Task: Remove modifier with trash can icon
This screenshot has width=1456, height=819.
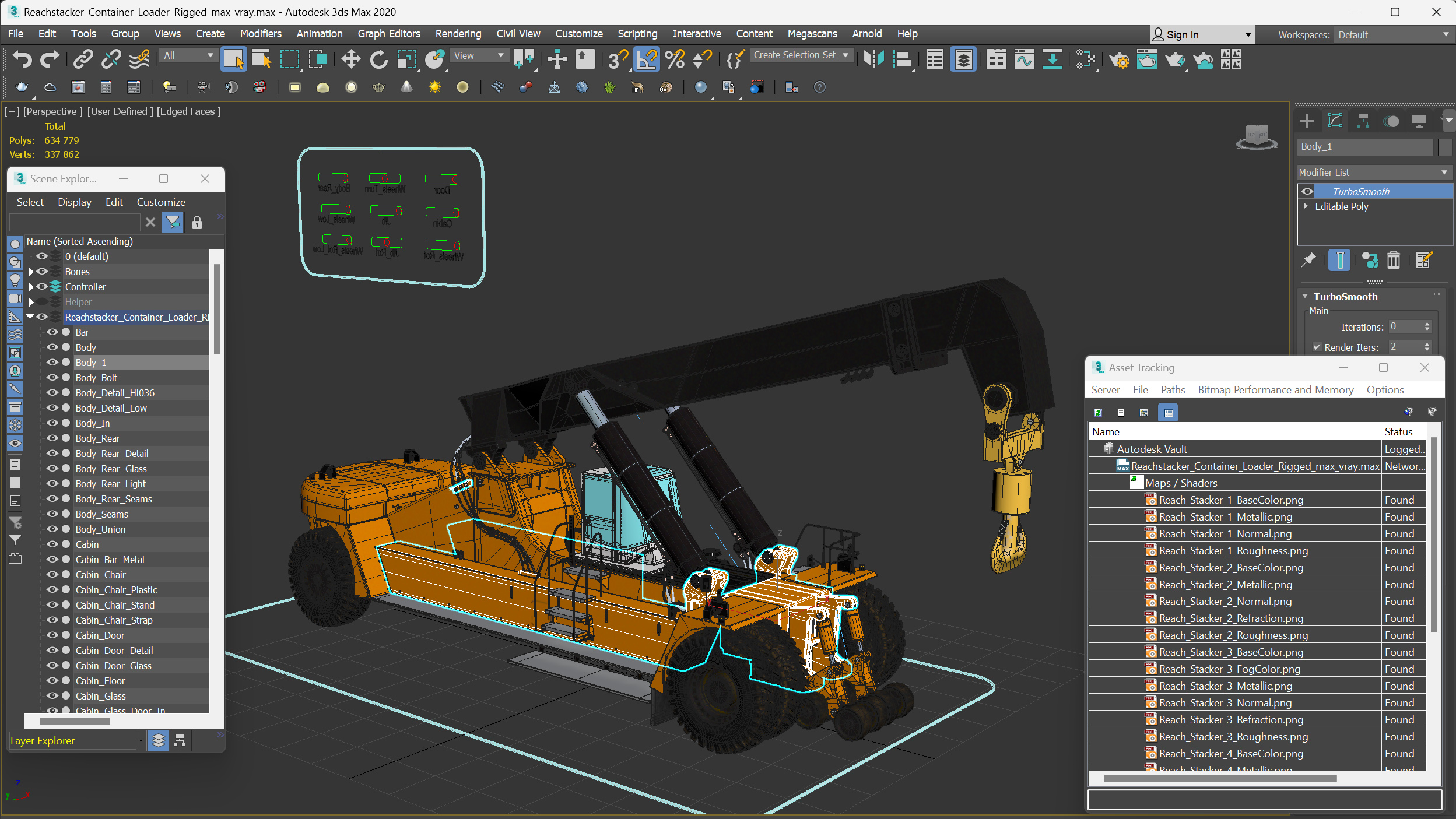Action: point(1393,260)
